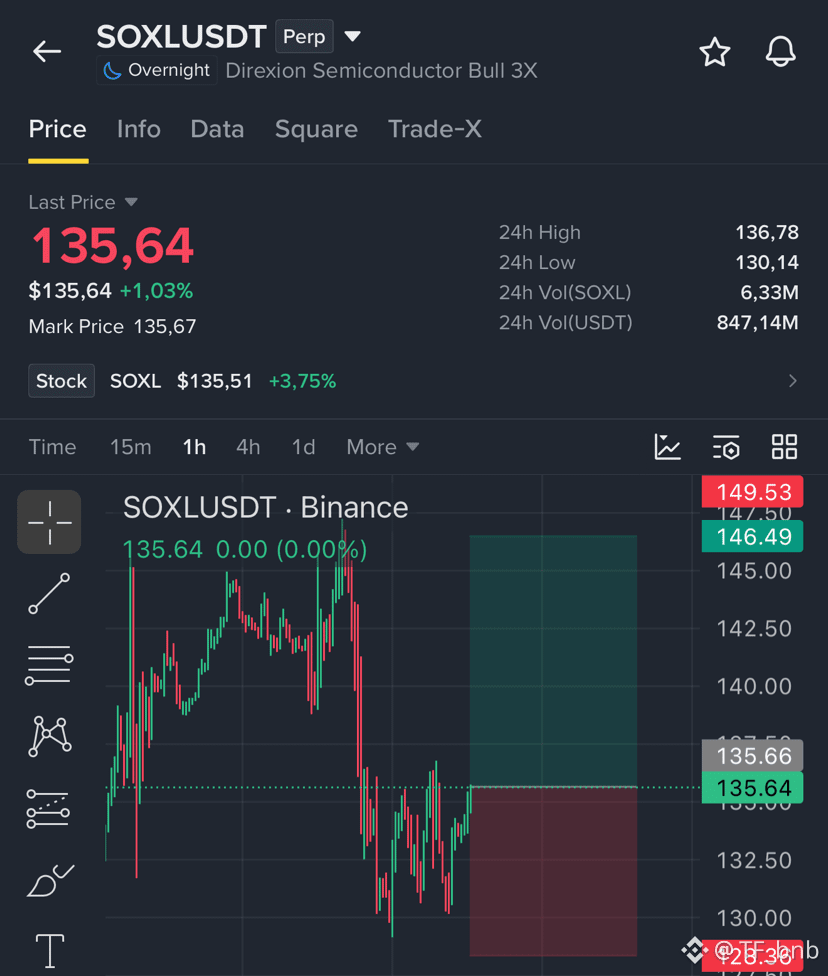Image resolution: width=828 pixels, height=976 pixels.
Task: Go back using the arrow icon
Action: click(x=47, y=52)
